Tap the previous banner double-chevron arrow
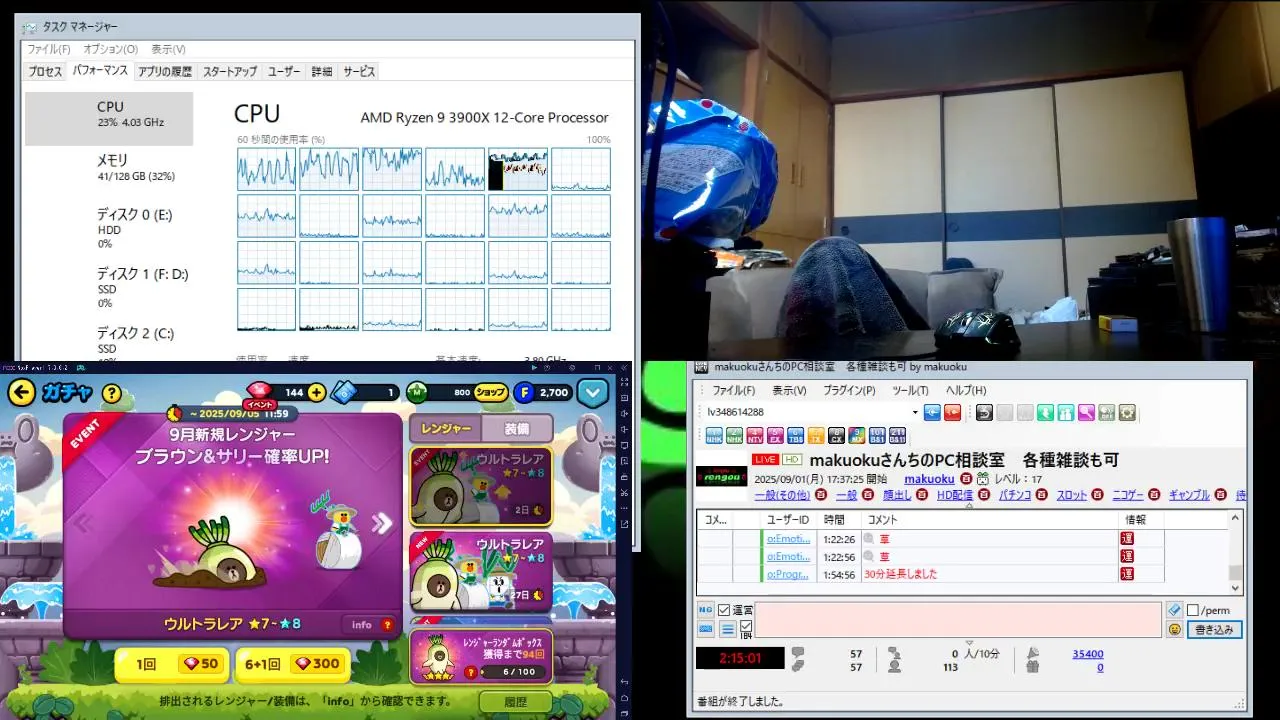Image resolution: width=1280 pixels, height=720 pixels. pos(84,523)
